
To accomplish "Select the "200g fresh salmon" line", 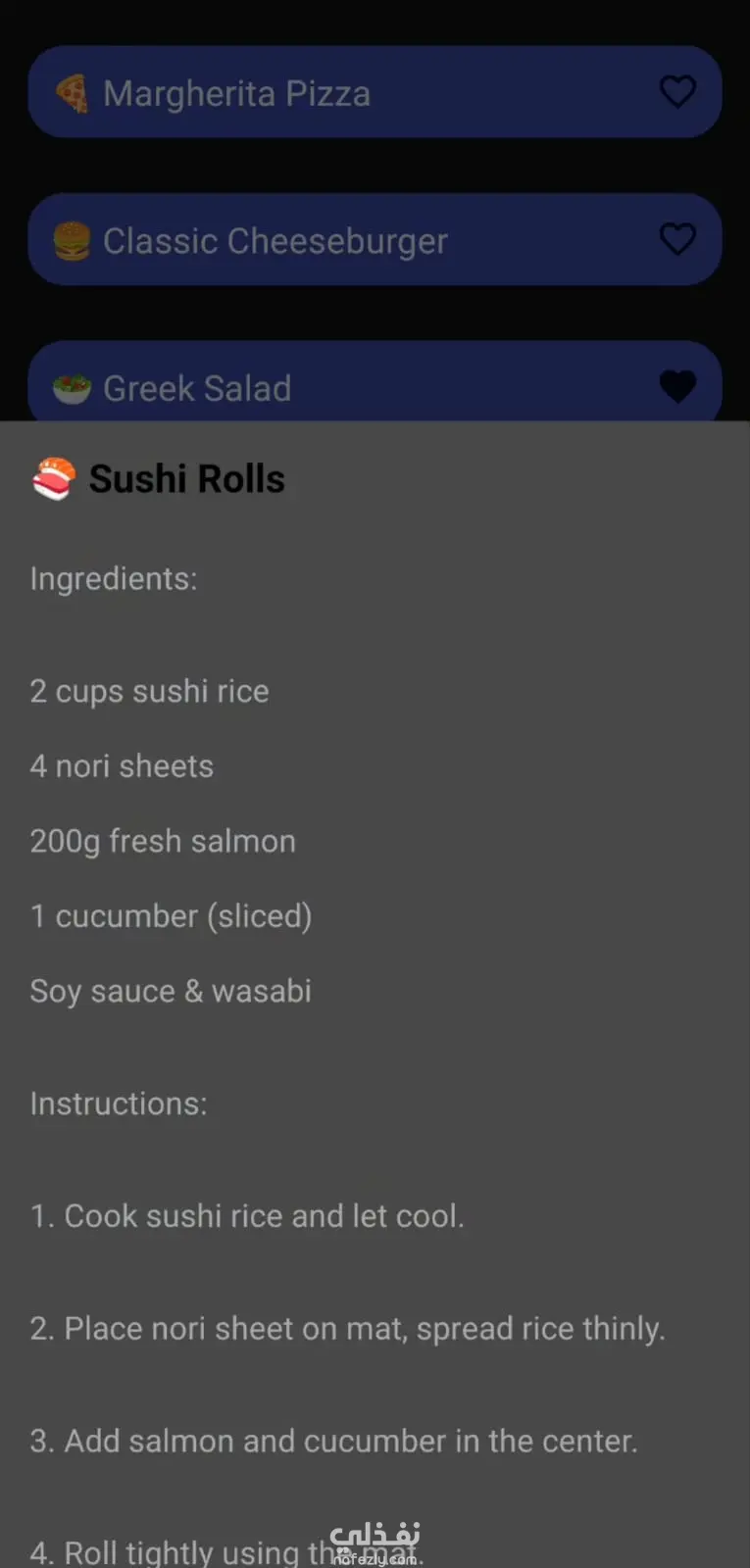I will tap(163, 841).
